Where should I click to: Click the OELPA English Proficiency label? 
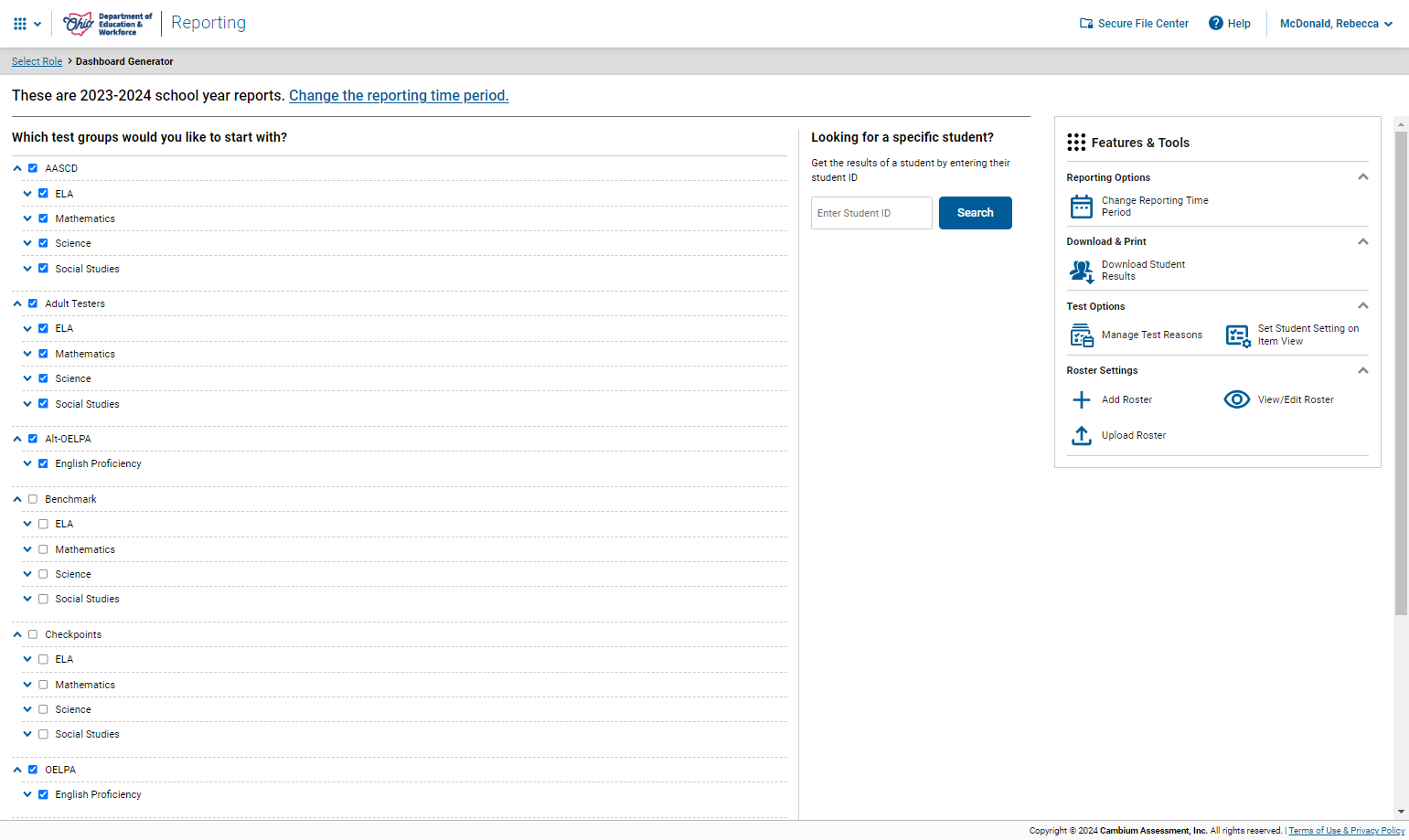[98, 795]
